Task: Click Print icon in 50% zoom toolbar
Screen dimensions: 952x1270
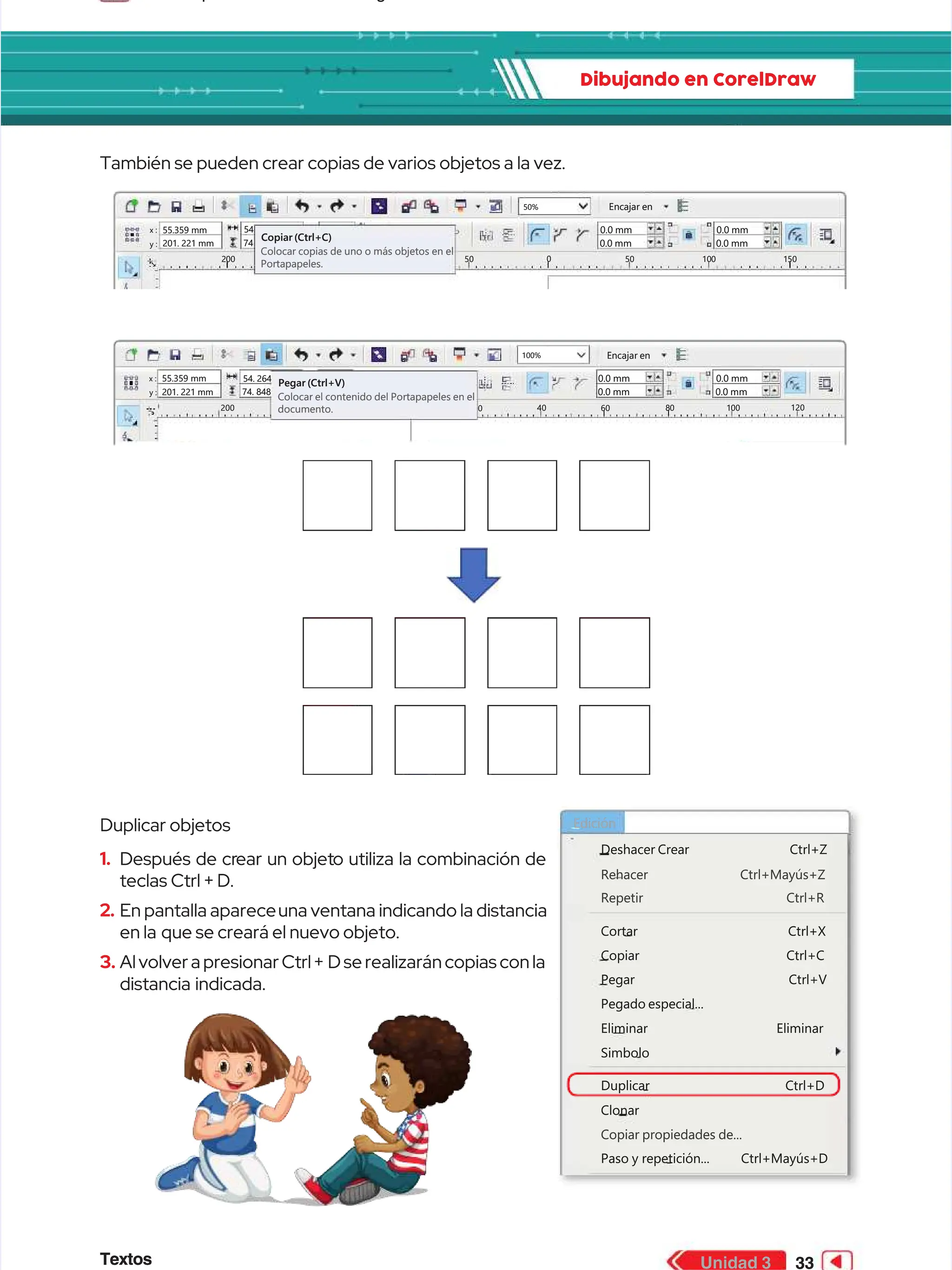Action: (198, 206)
